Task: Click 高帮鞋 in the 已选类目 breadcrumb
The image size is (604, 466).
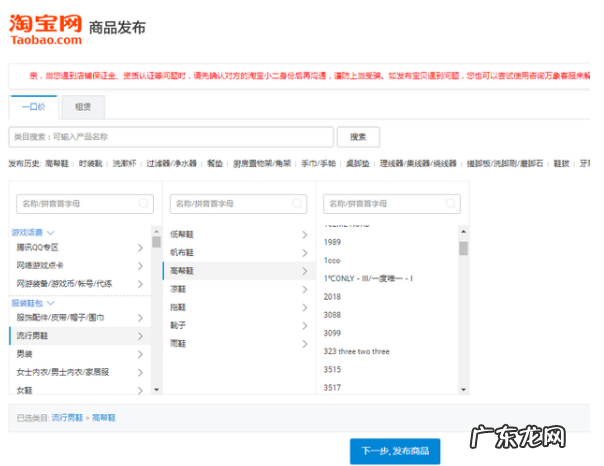Action: [104, 418]
